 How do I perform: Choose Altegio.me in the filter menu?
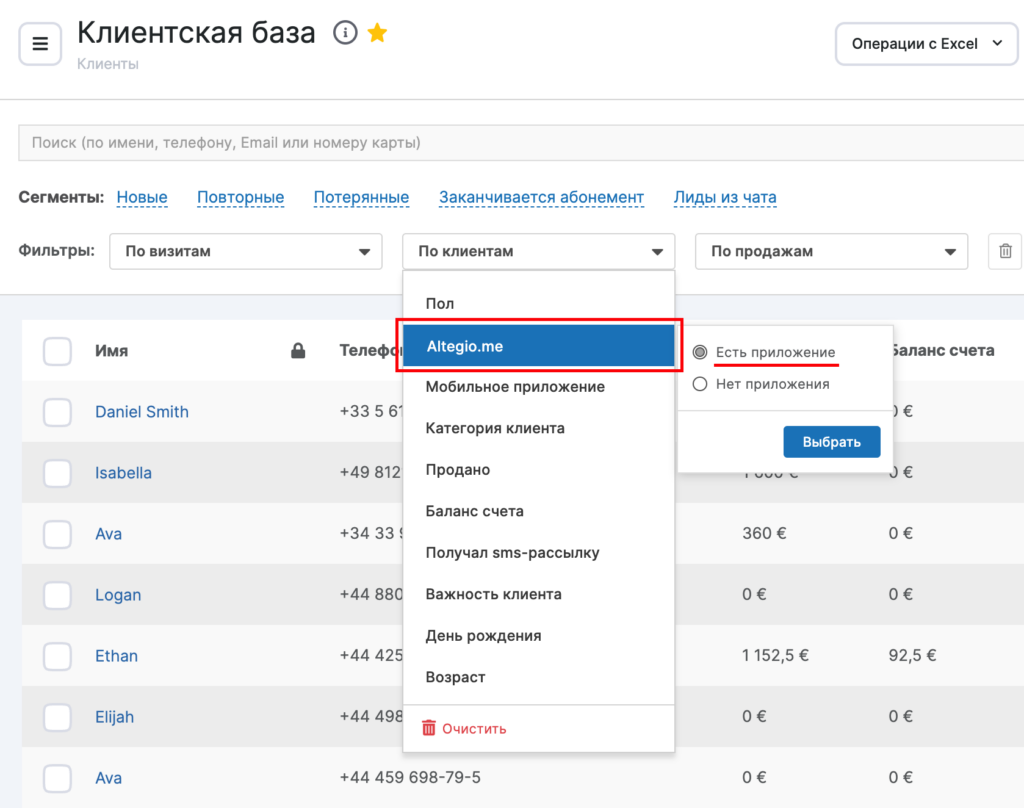(538, 347)
